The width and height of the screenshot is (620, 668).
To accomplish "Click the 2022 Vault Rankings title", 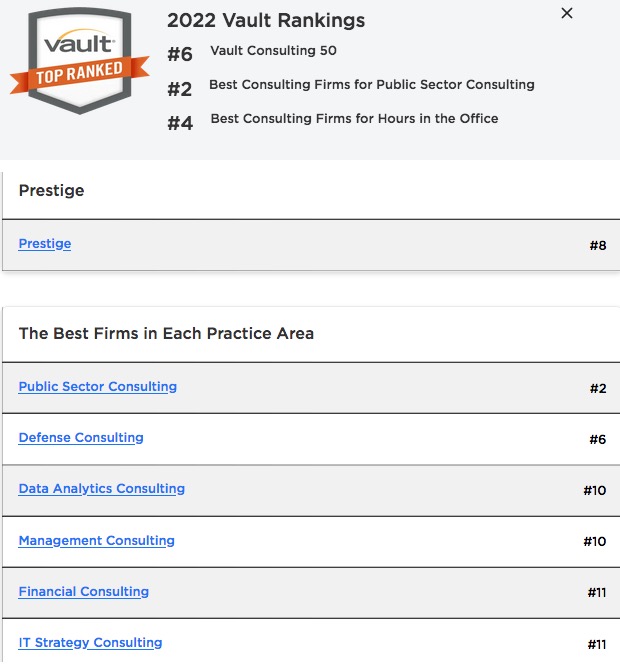I will coord(266,20).
